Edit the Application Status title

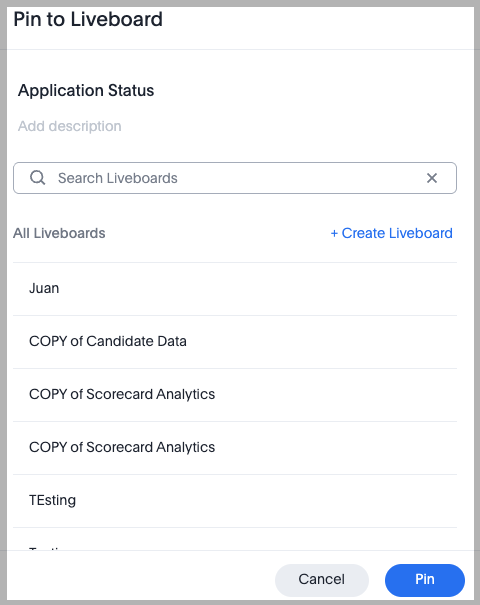click(86, 90)
